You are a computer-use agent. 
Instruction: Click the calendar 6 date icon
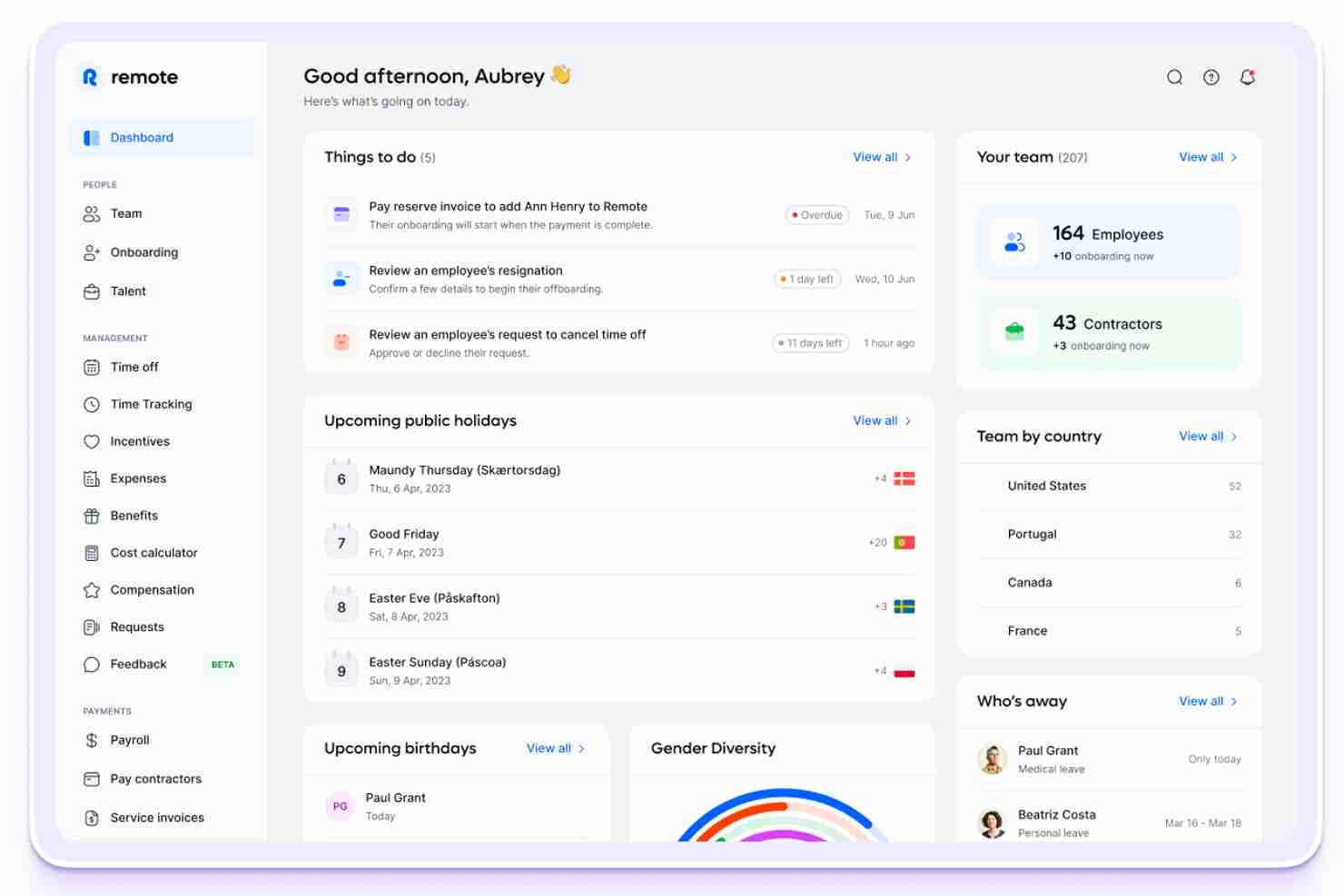pyautogui.click(x=341, y=478)
